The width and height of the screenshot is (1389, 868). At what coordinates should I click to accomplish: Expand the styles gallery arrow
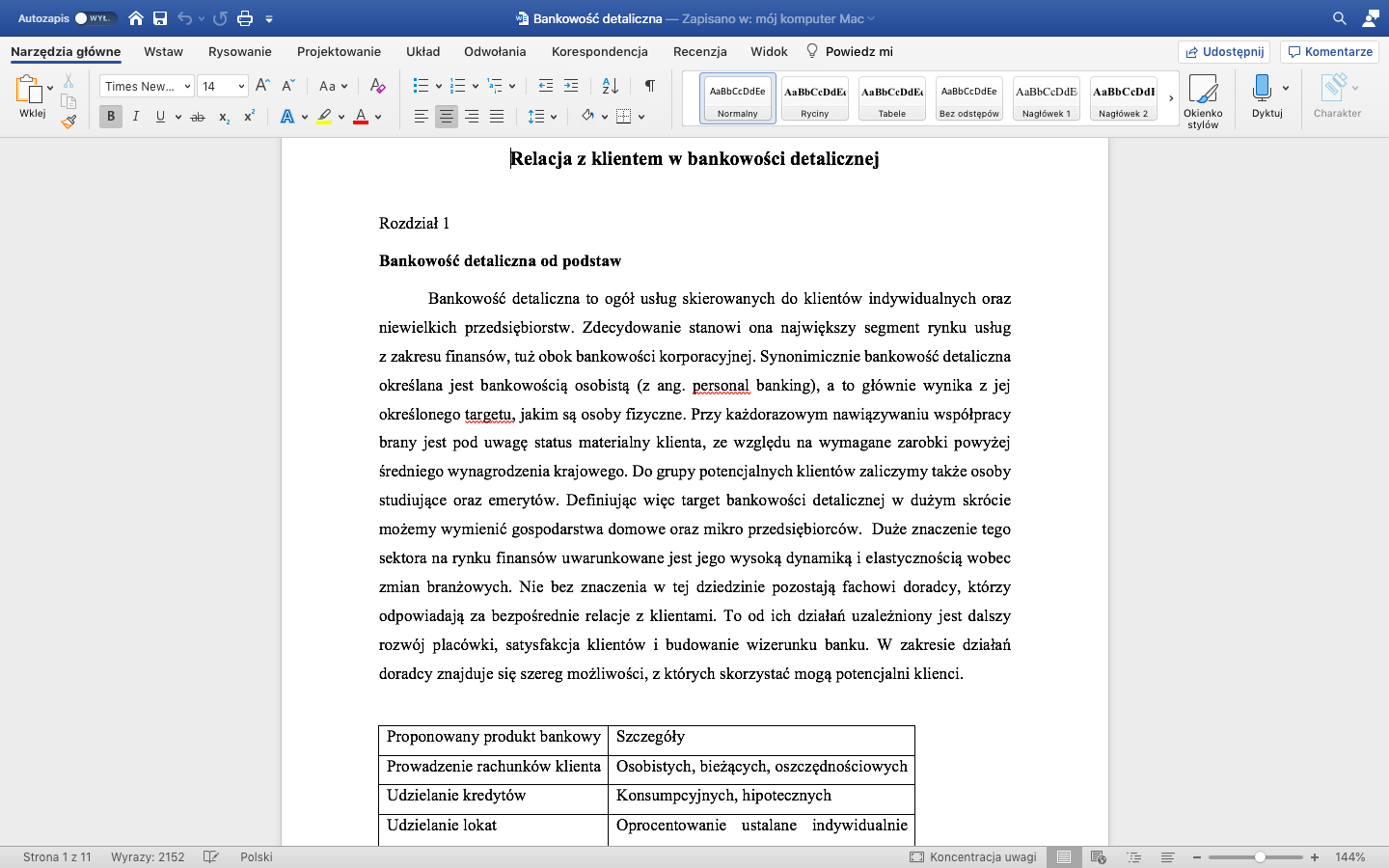coord(1171,98)
